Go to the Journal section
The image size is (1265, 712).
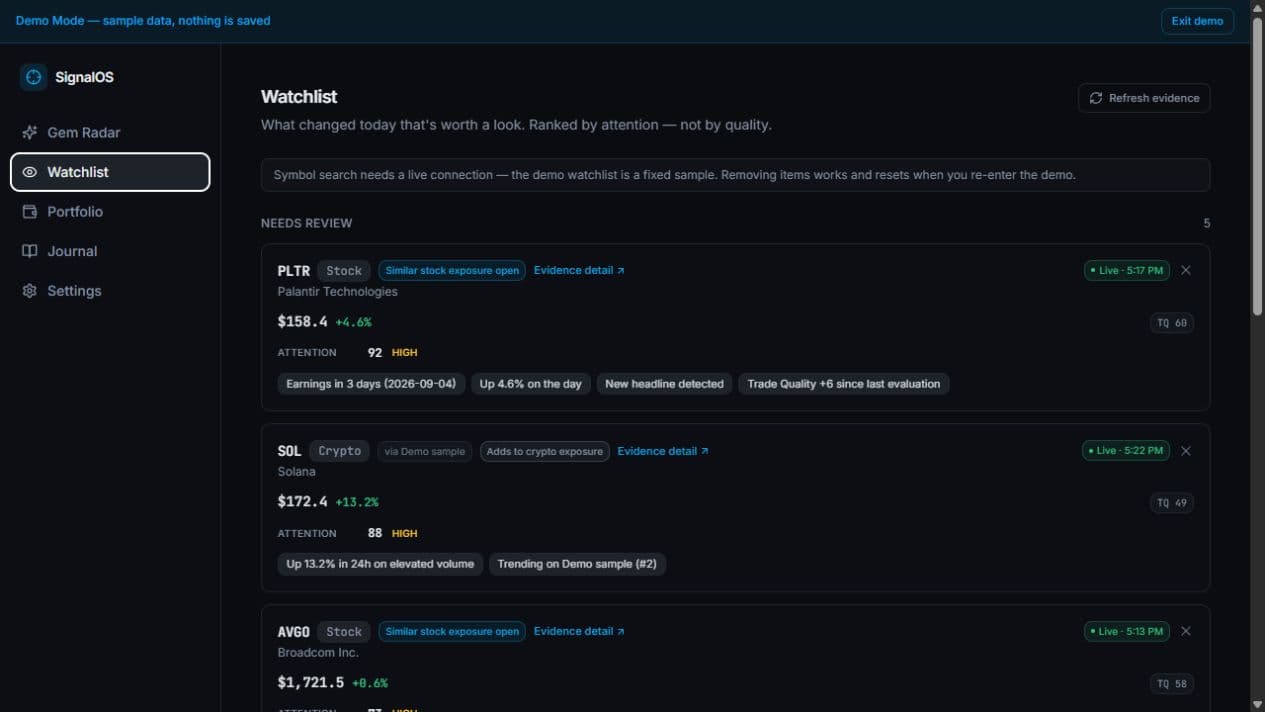[110, 251]
